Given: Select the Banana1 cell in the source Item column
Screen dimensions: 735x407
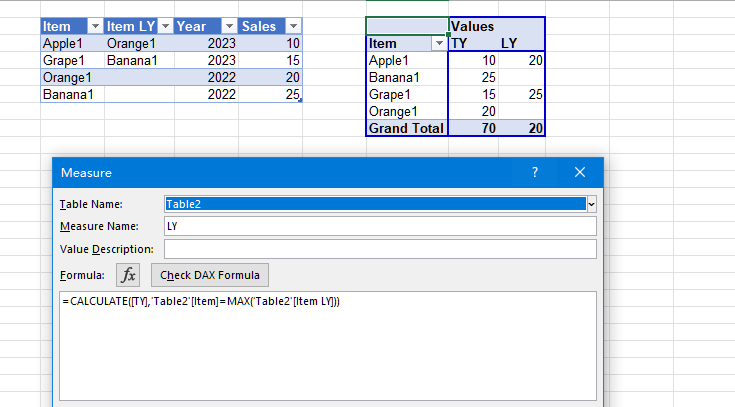Looking at the screenshot, I should 73,95.
